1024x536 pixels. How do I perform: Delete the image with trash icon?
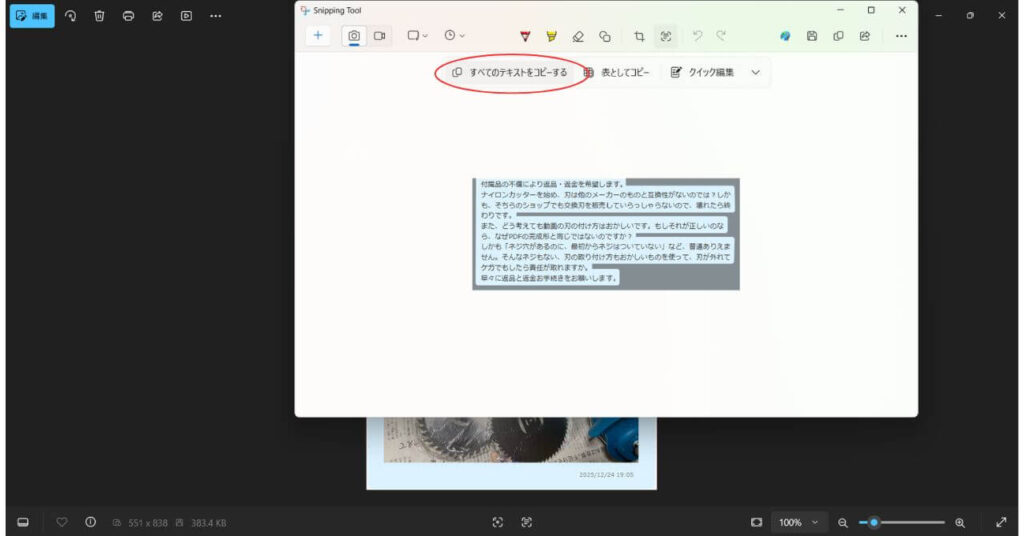pos(99,16)
